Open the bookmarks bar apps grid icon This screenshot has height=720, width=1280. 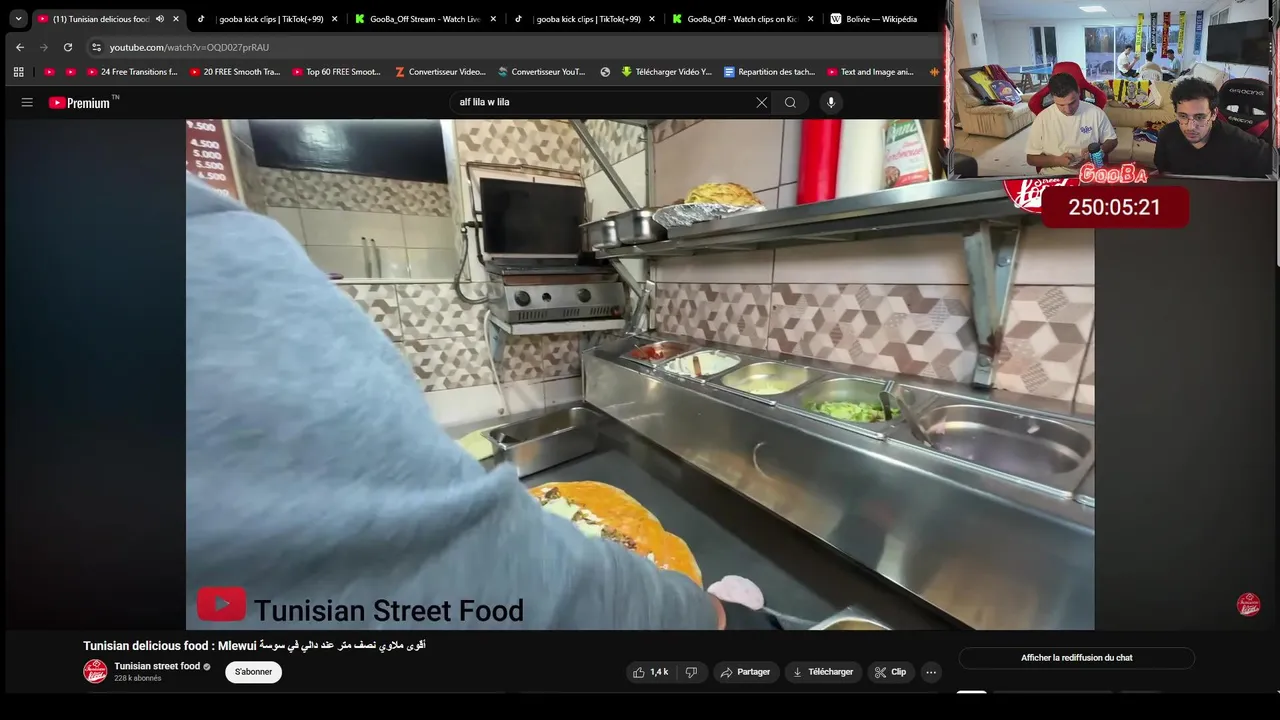18,72
